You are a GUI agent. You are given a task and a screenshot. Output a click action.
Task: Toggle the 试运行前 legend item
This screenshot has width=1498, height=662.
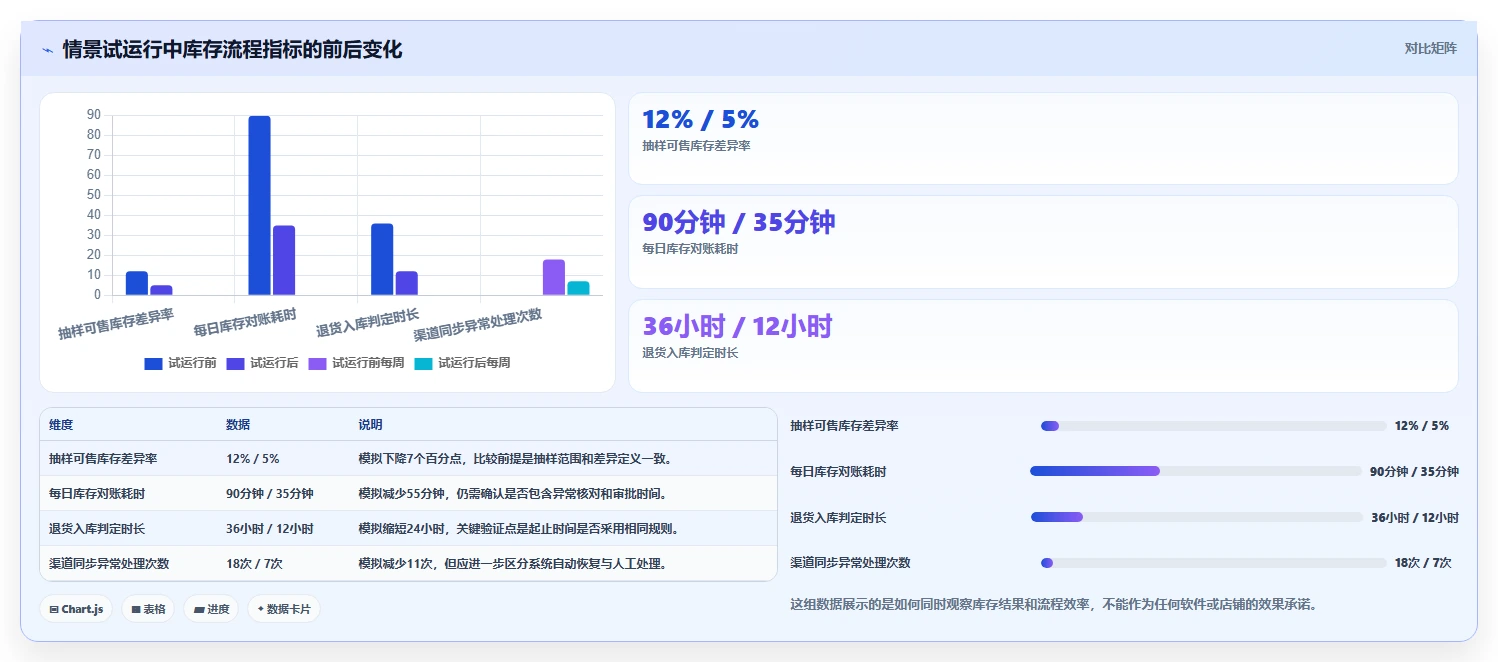180,363
